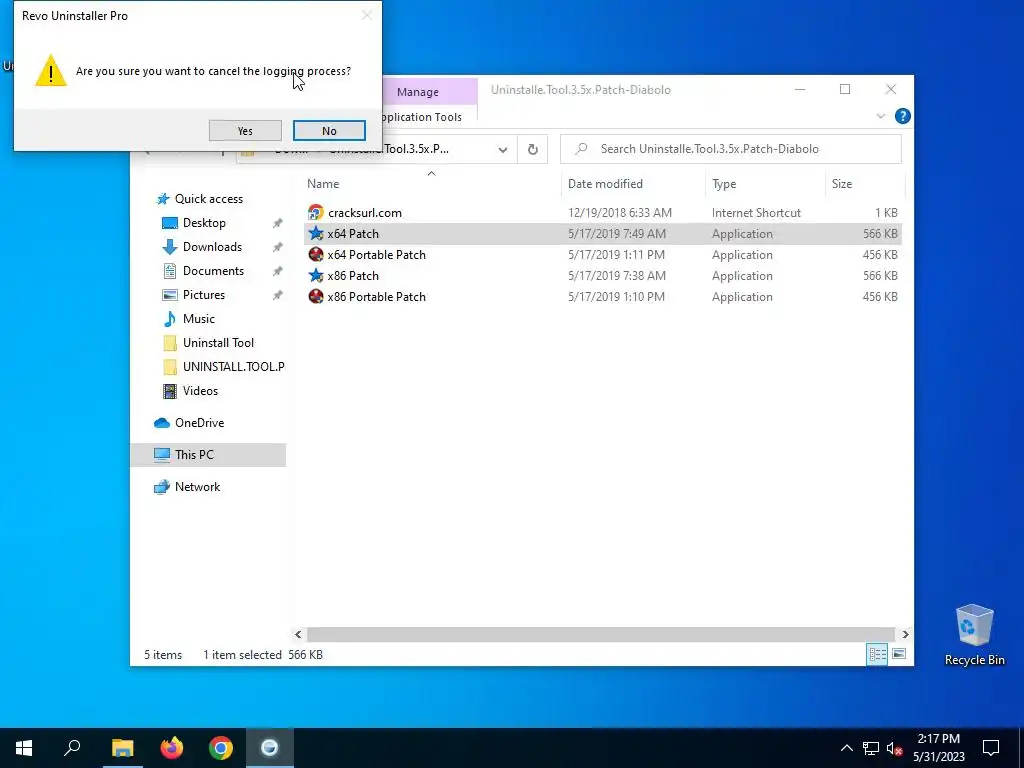Screen dimensions: 1024x768
Task: Click the pin icon beside Pictures
Action: [278, 295]
